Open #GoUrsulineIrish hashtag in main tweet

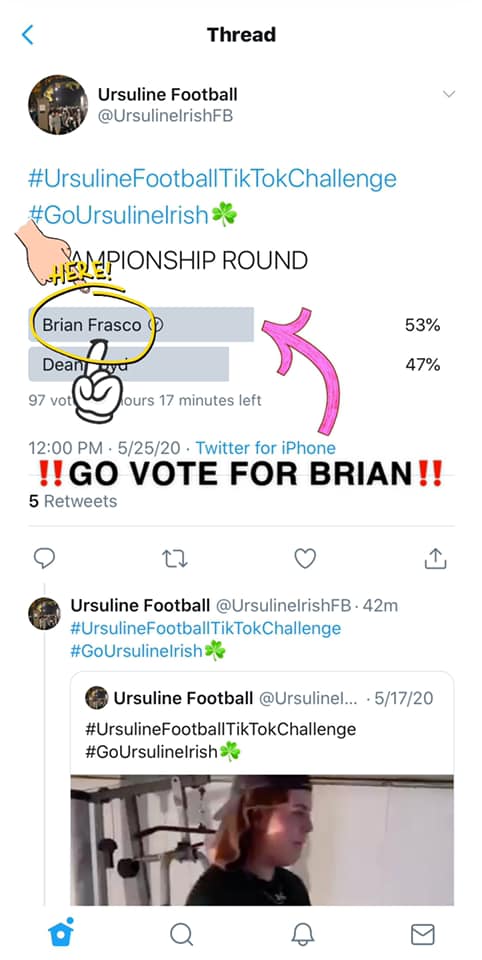point(119,215)
